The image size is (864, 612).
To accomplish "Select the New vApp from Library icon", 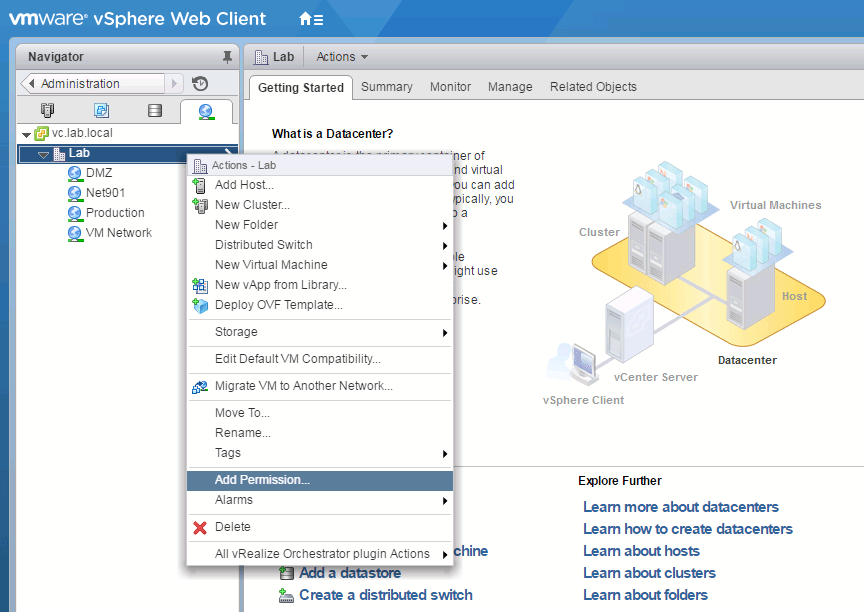I will click(198, 285).
